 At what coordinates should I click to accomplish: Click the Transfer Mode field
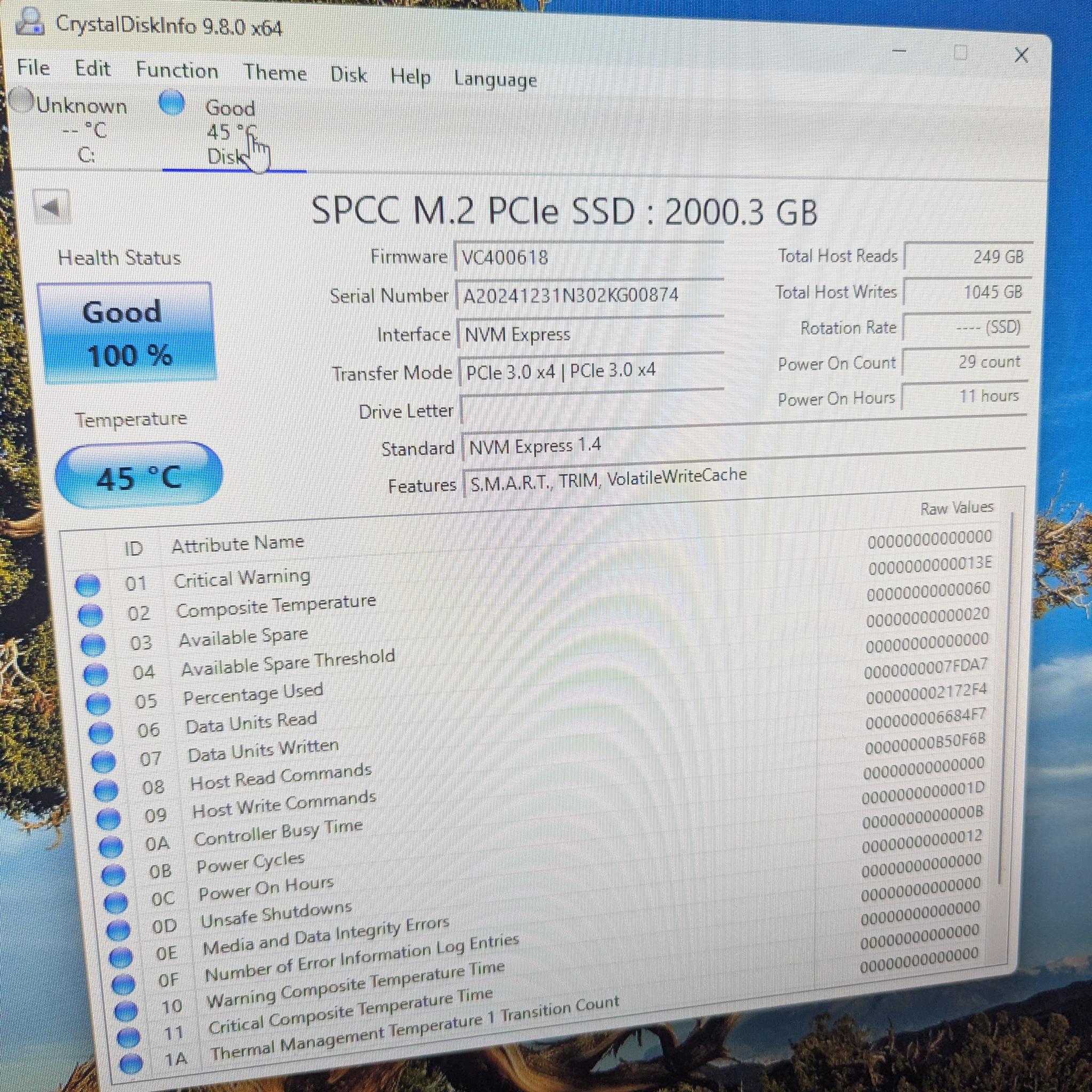tap(592, 371)
